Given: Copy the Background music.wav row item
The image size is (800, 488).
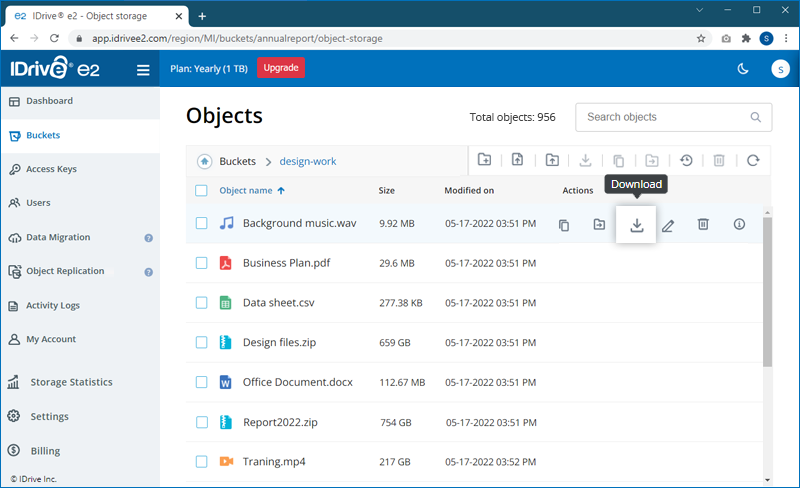Looking at the screenshot, I should tap(564, 225).
